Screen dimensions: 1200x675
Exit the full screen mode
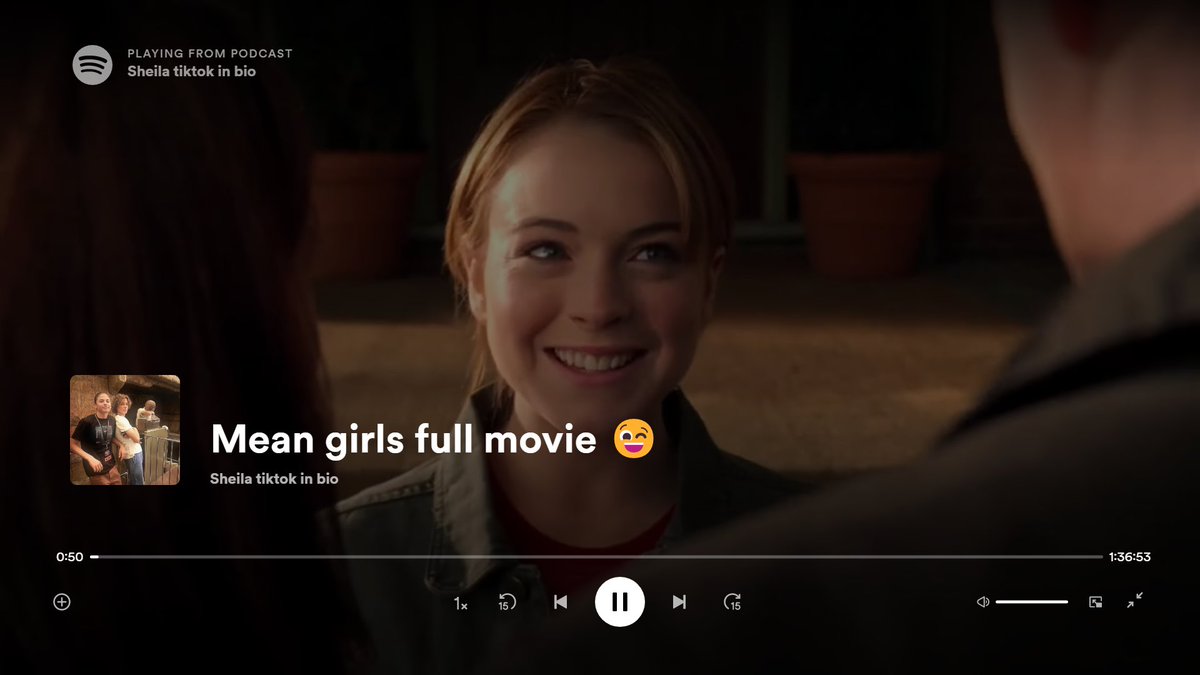point(1135,601)
